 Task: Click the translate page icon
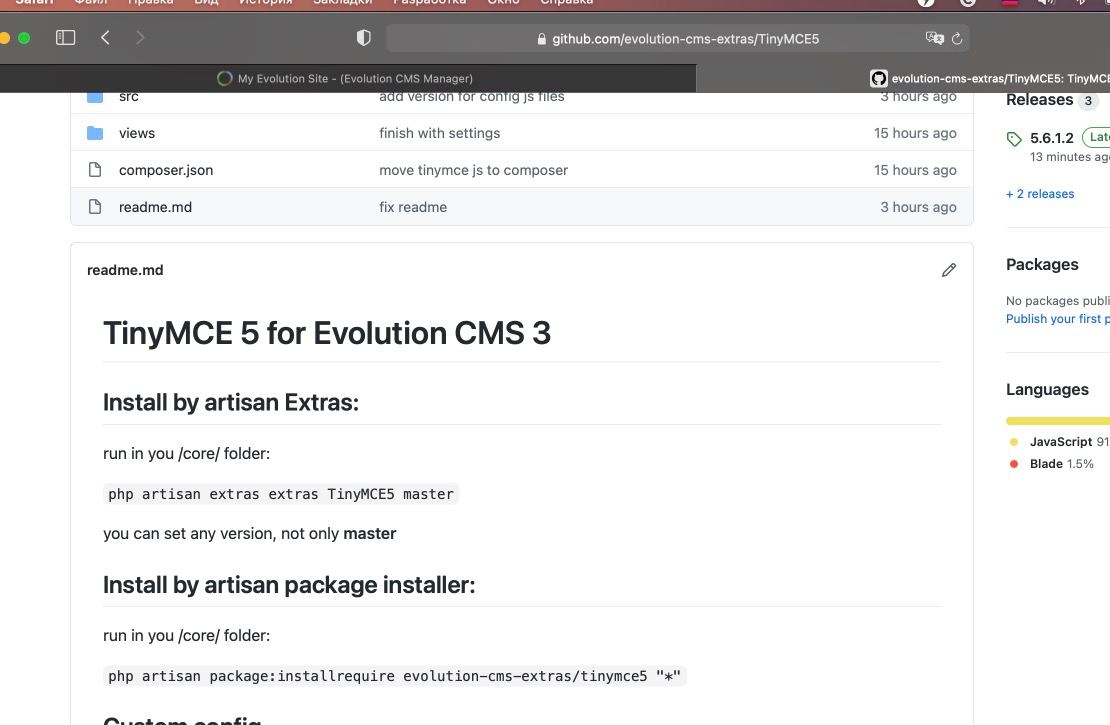coord(934,38)
